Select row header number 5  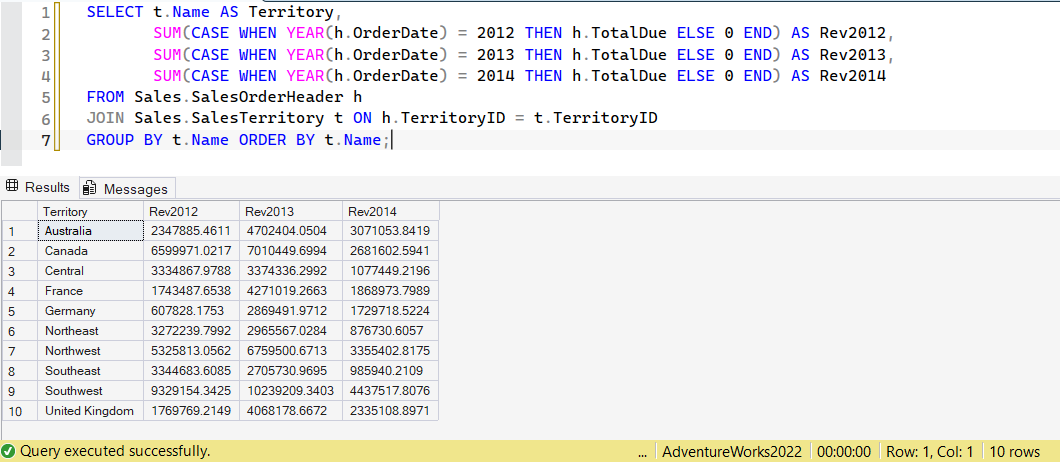[x=19, y=311]
